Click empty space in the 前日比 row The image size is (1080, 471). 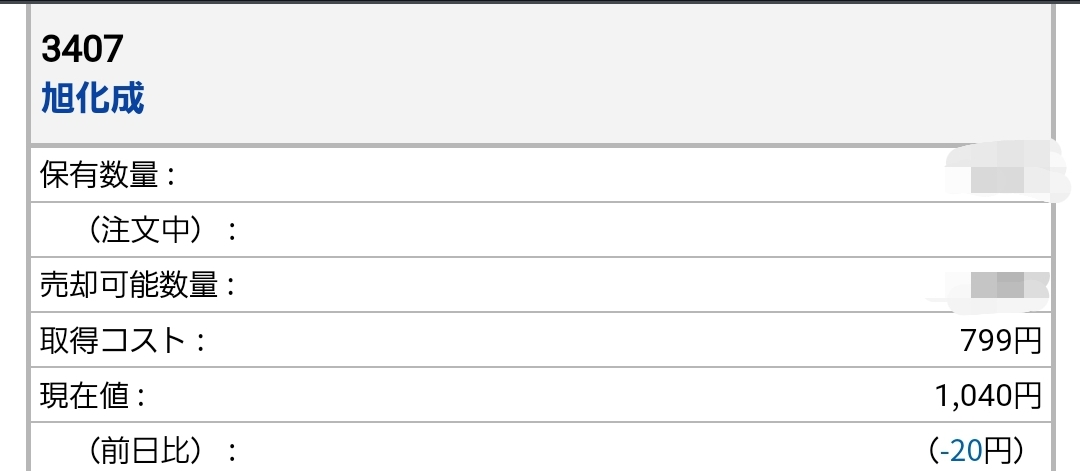pyautogui.click(x=550, y=451)
